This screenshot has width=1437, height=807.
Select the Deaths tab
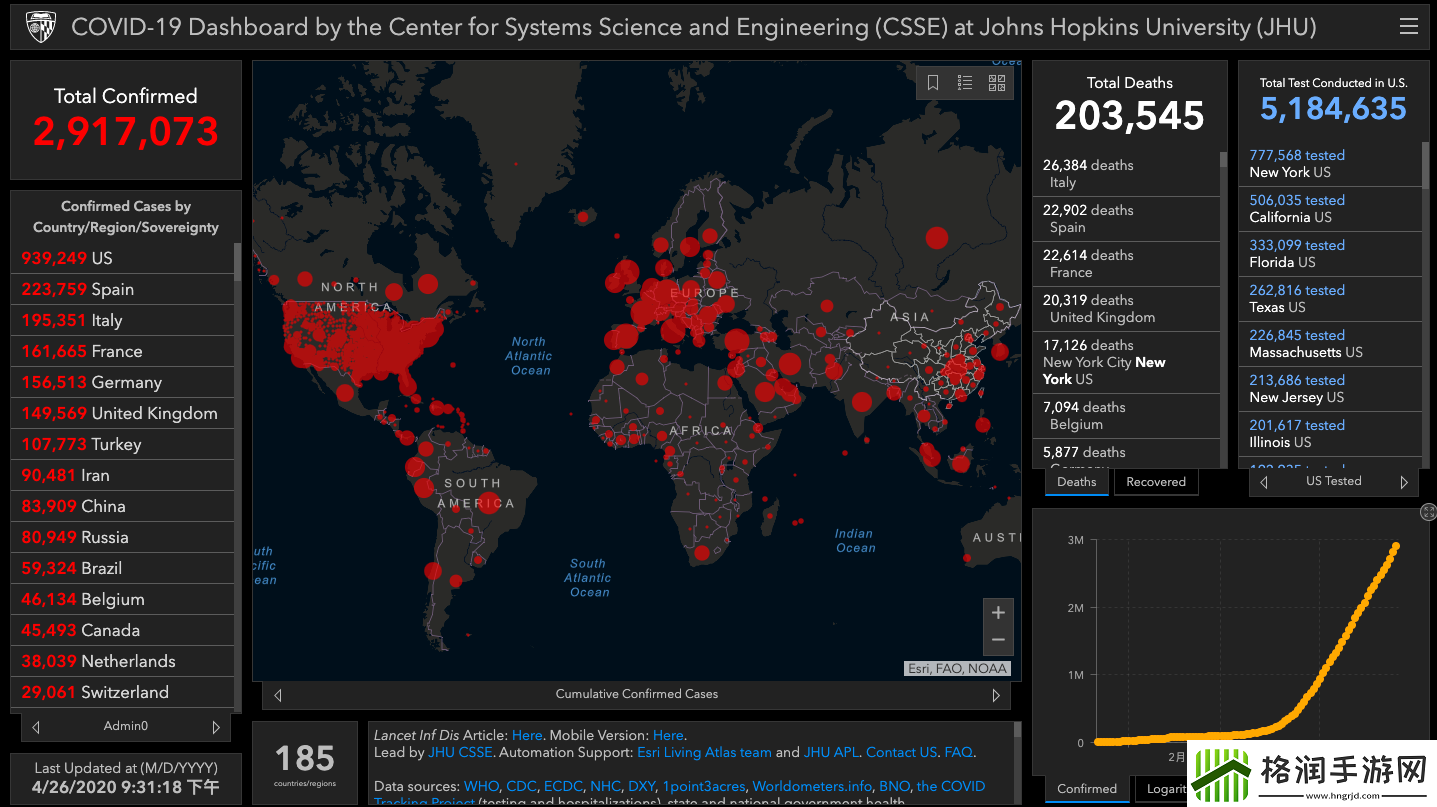click(x=1076, y=482)
